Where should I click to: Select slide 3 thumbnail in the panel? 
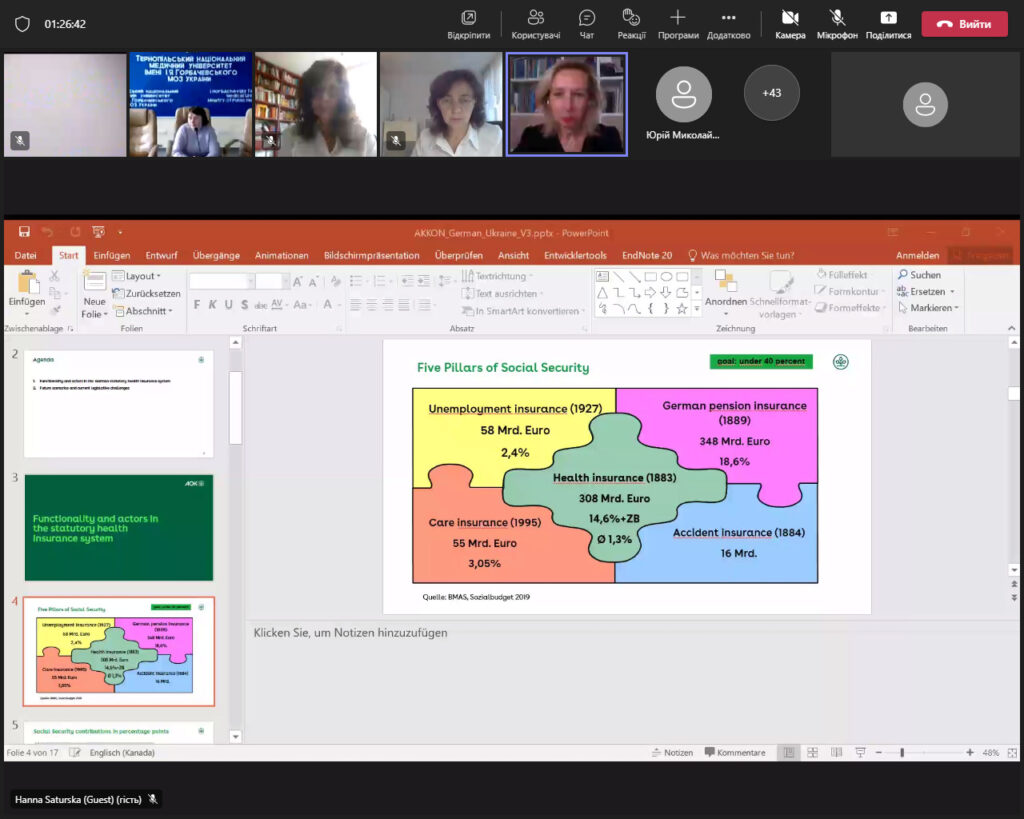[x=118, y=527]
